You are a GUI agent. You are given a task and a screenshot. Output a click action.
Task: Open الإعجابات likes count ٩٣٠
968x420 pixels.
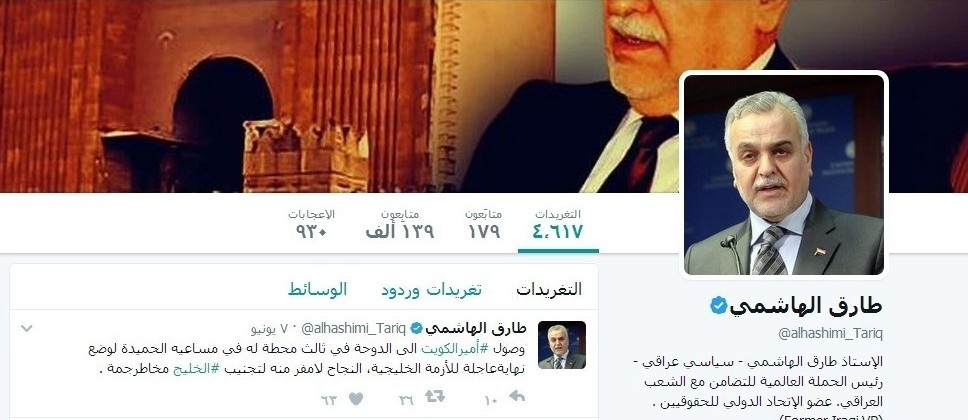click(311, 224)
